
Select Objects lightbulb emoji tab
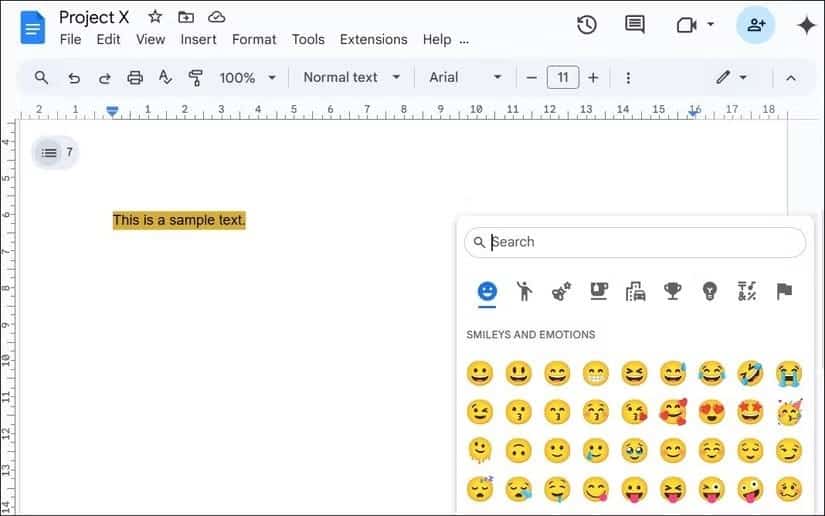click(710, 291)
